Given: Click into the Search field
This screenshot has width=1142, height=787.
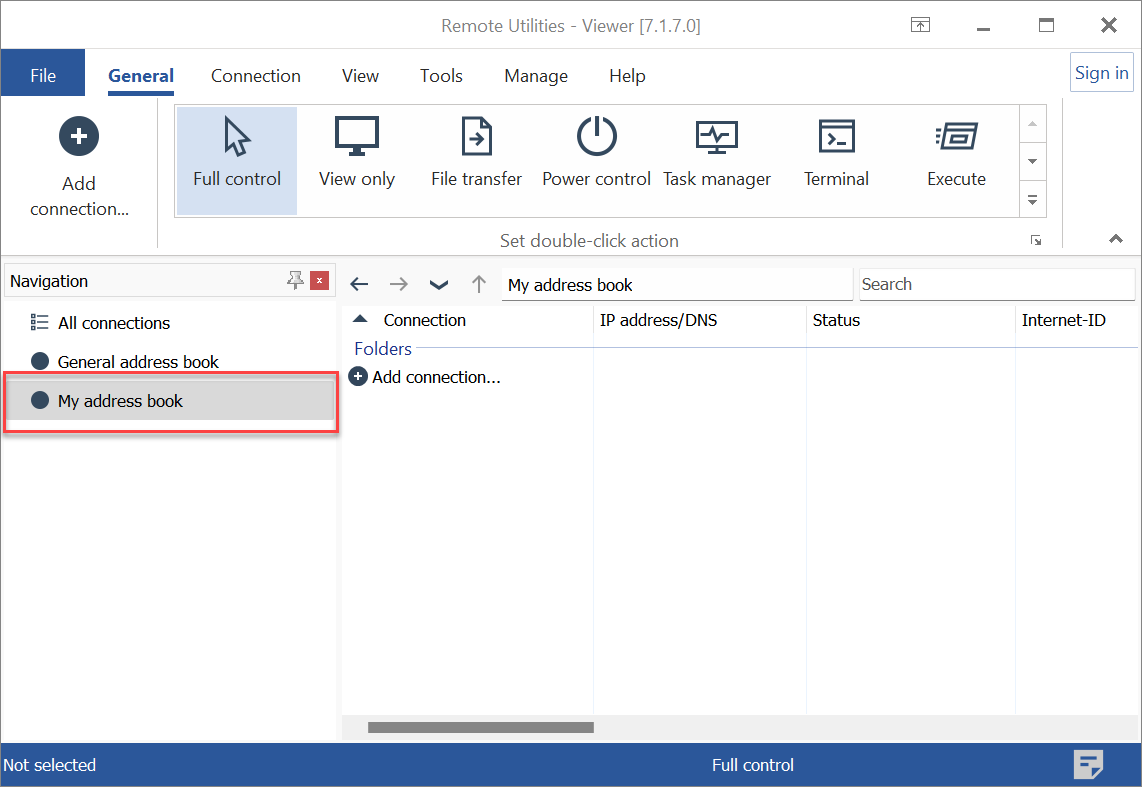Looking at the screenshot, I should (x=996, y=284).
